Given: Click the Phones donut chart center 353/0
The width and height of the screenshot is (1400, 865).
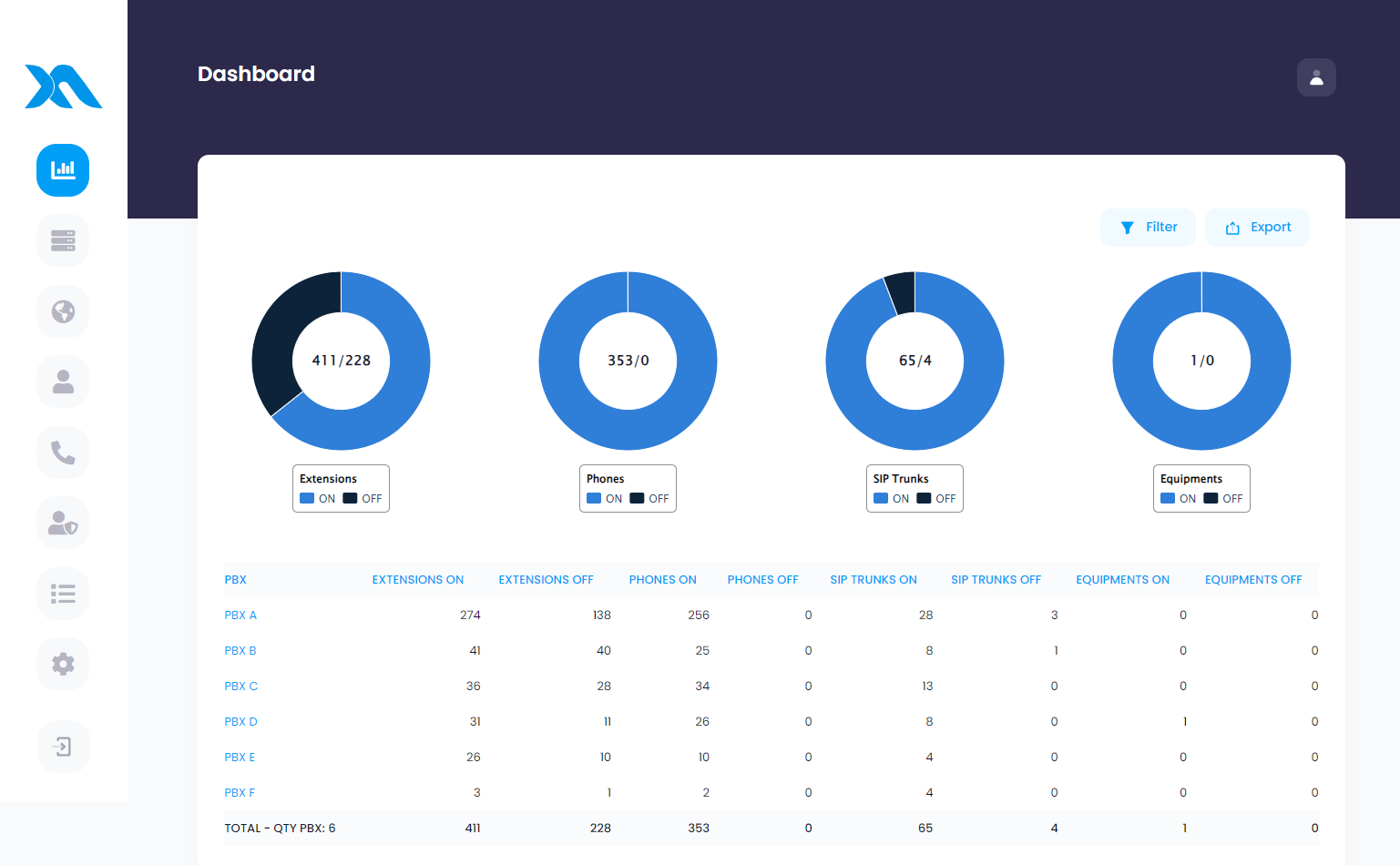Looking at the screenshot, I should click(x=628, y=361).
